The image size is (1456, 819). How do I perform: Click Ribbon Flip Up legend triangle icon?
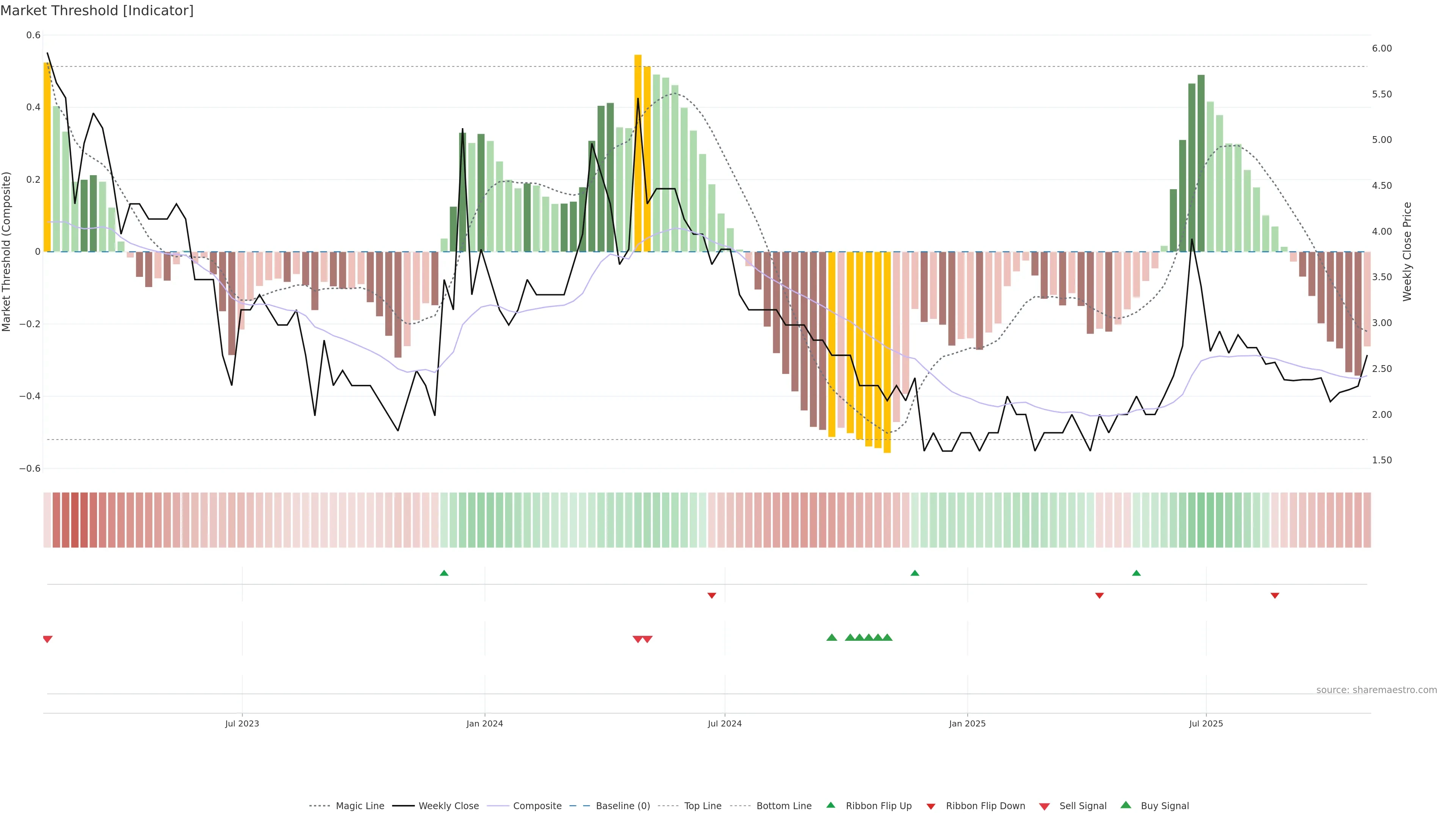(830, 805)
